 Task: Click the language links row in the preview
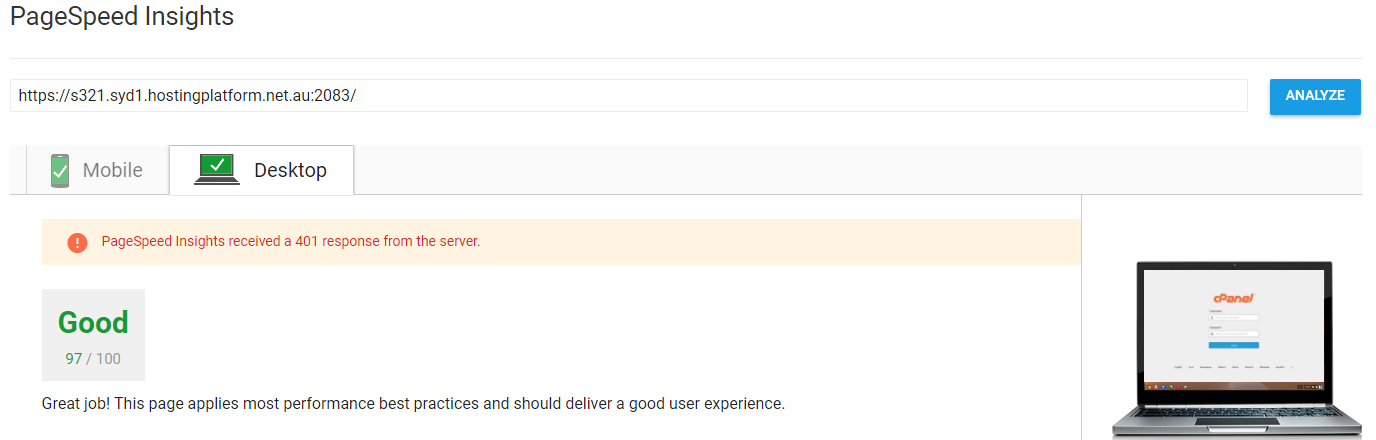point(1234,367)
